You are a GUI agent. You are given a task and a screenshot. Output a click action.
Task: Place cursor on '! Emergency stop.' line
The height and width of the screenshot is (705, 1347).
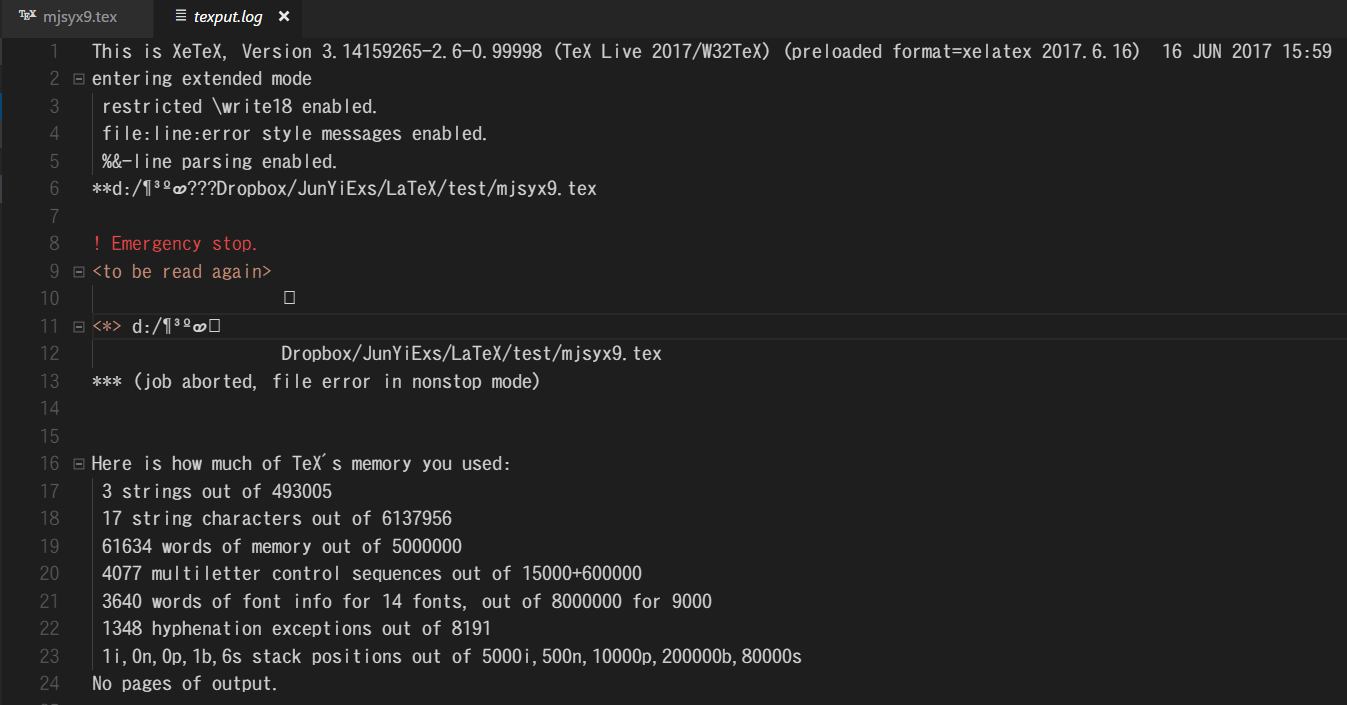pyautogui.click(x=174, y=243)
